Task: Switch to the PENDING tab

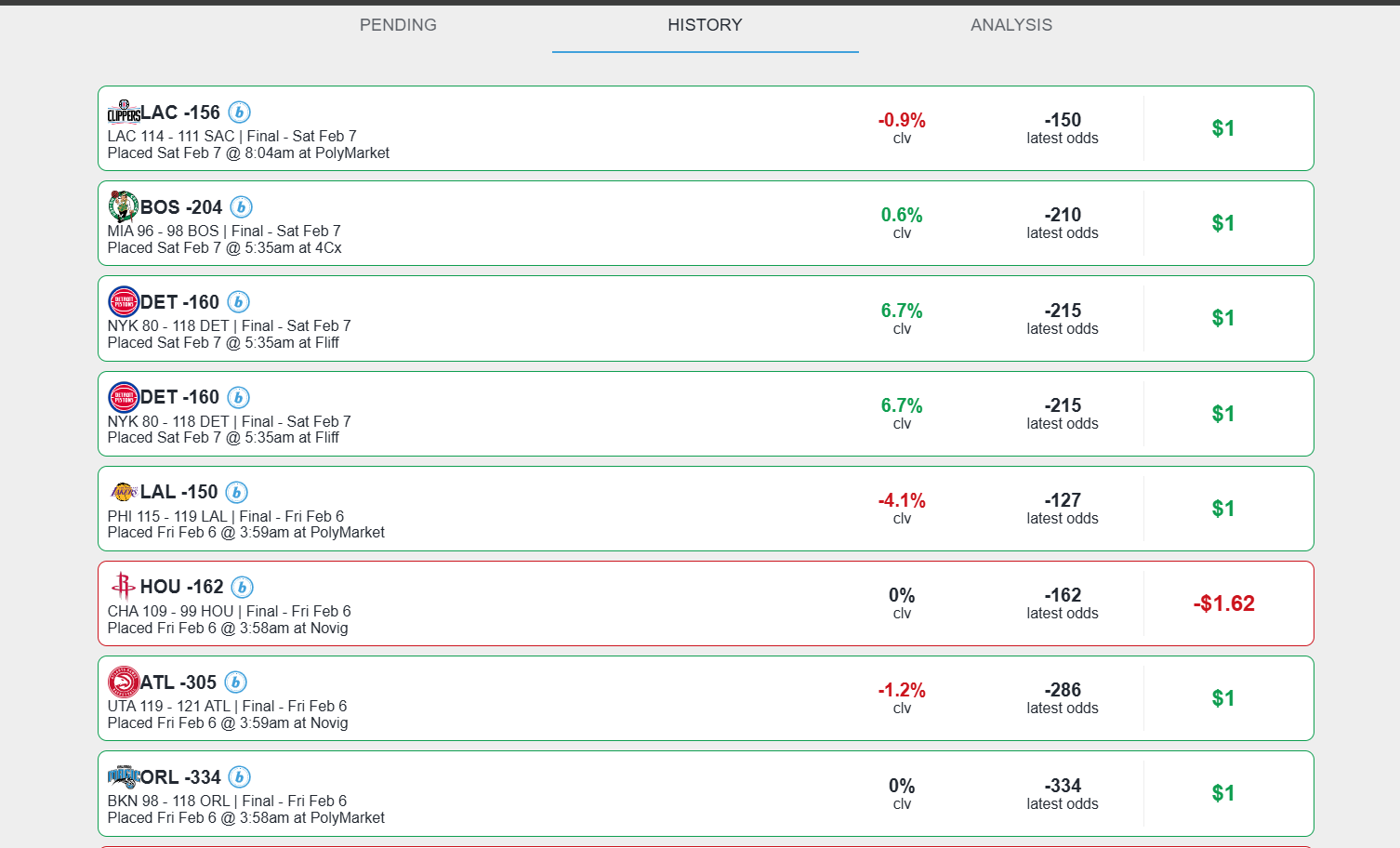Action: 398,25
